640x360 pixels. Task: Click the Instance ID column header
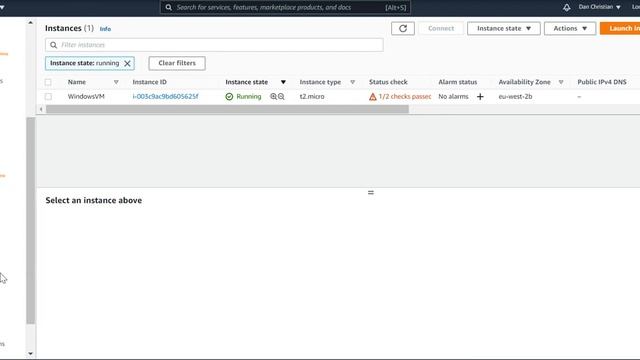coord(149,82)
